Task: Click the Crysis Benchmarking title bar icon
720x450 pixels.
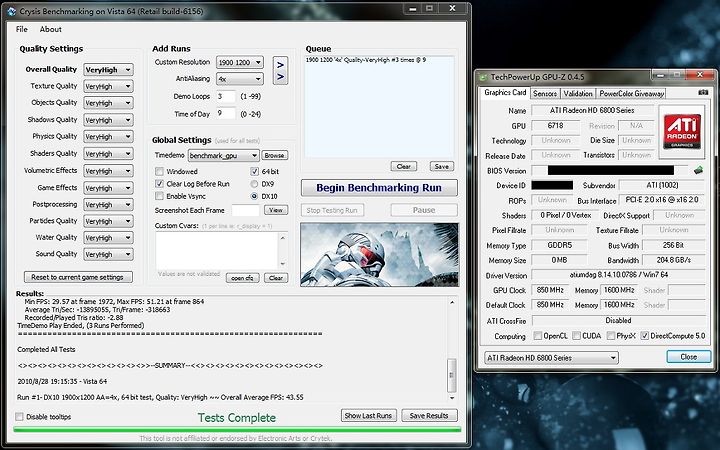Action: click(12, 11)
